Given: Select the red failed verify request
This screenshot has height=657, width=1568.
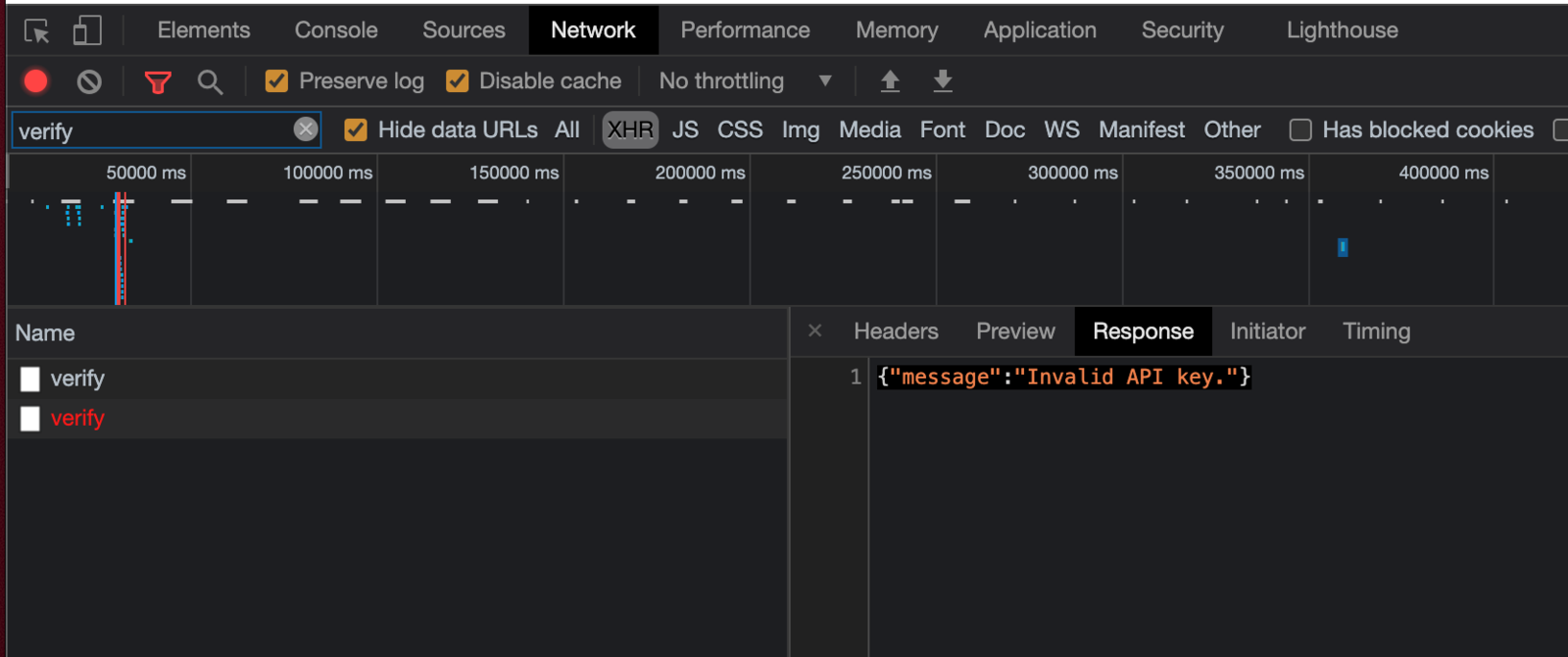Looking at the screenshot, I should (398, 418).
